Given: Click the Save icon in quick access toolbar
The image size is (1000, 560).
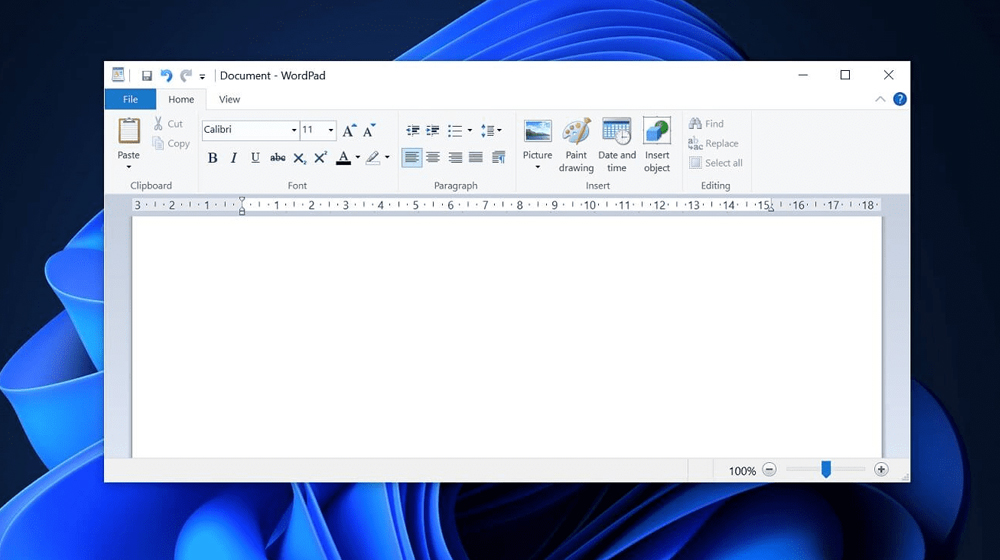Looking at the screenshot, I should pyautogui.click(x=147, y=76).
